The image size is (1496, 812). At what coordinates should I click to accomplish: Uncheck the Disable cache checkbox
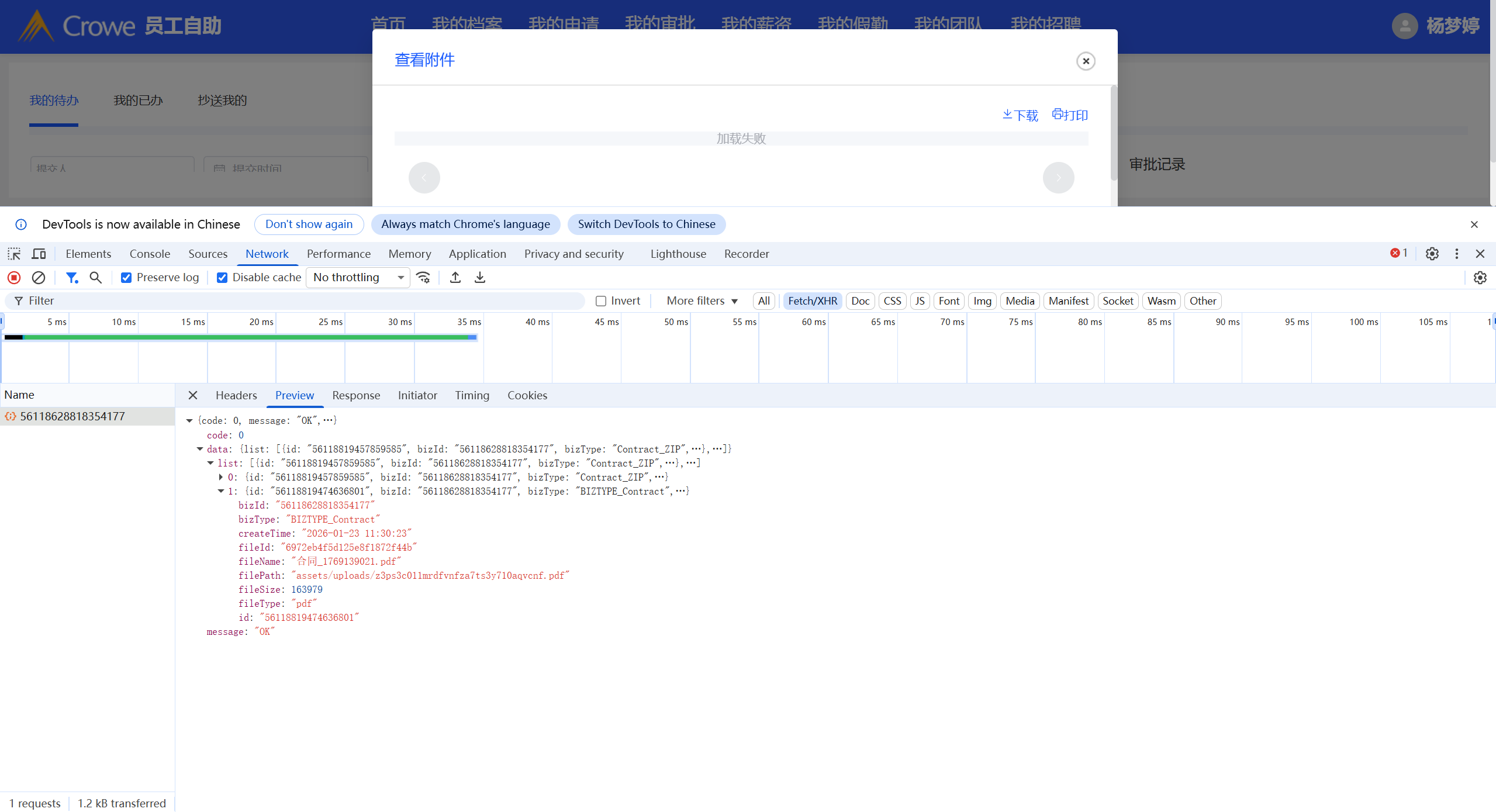pyautogui.click(x=222, y=278)
